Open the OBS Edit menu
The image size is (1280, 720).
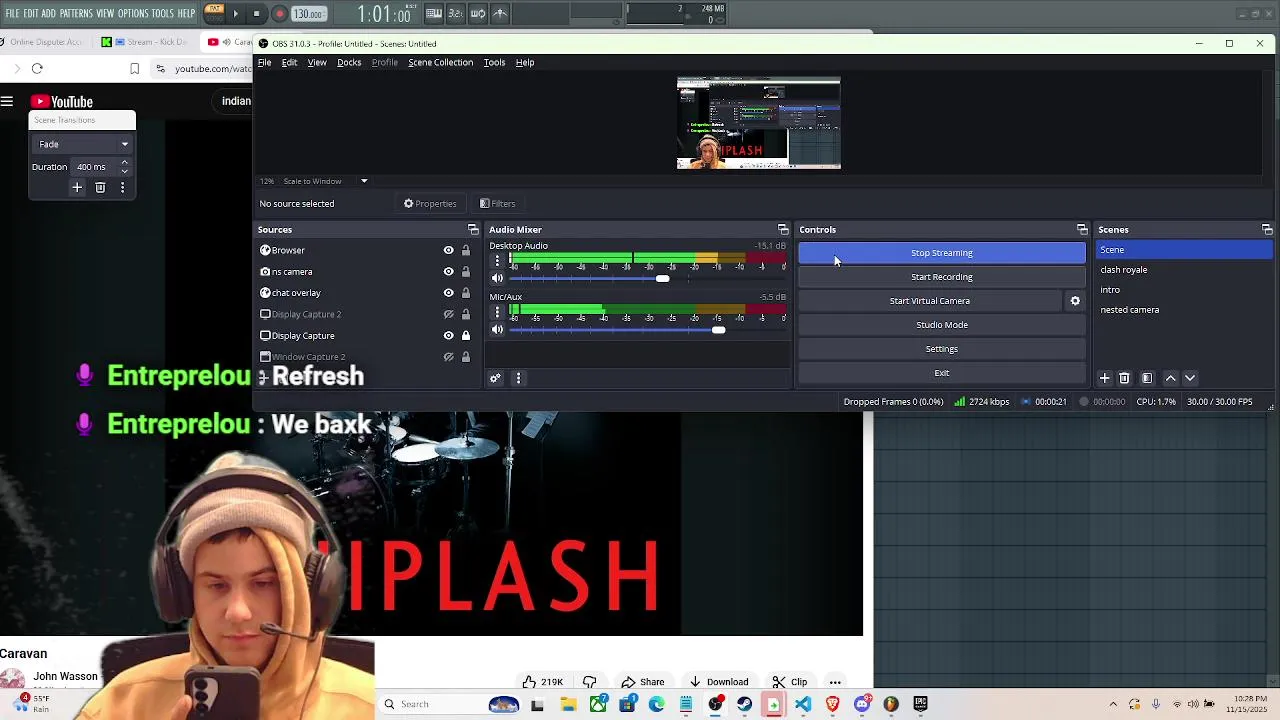click(289, 62)
